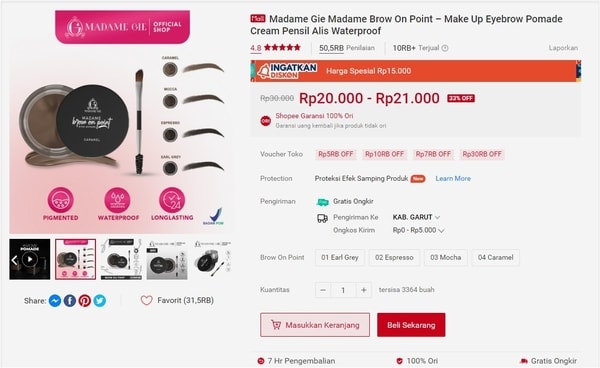Image resolution: width=600 pixels, height=368 pixels.
Task: Click previous arrow on thumbnail strip
Action: pos(14,260)
